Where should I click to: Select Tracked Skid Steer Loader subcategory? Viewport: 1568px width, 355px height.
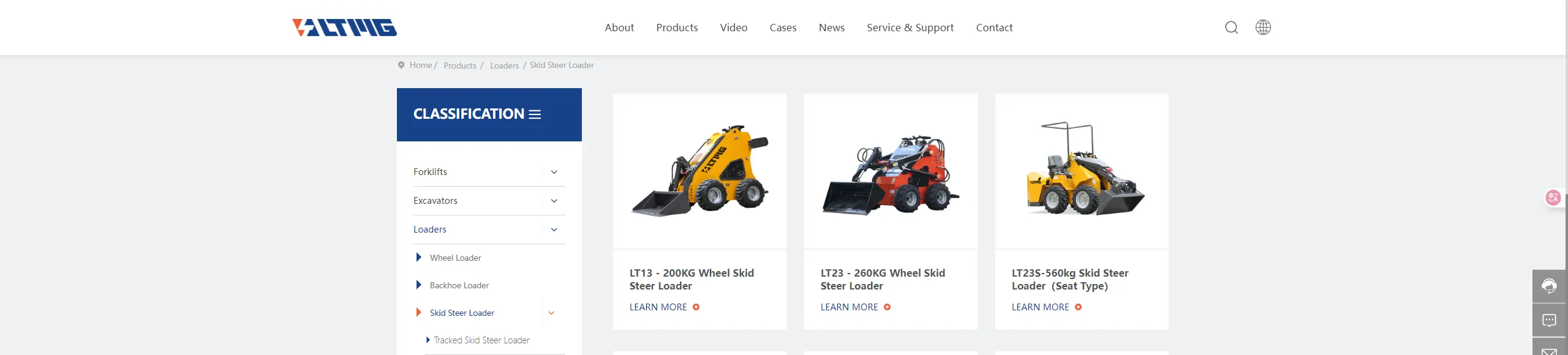tap(481, 340)
